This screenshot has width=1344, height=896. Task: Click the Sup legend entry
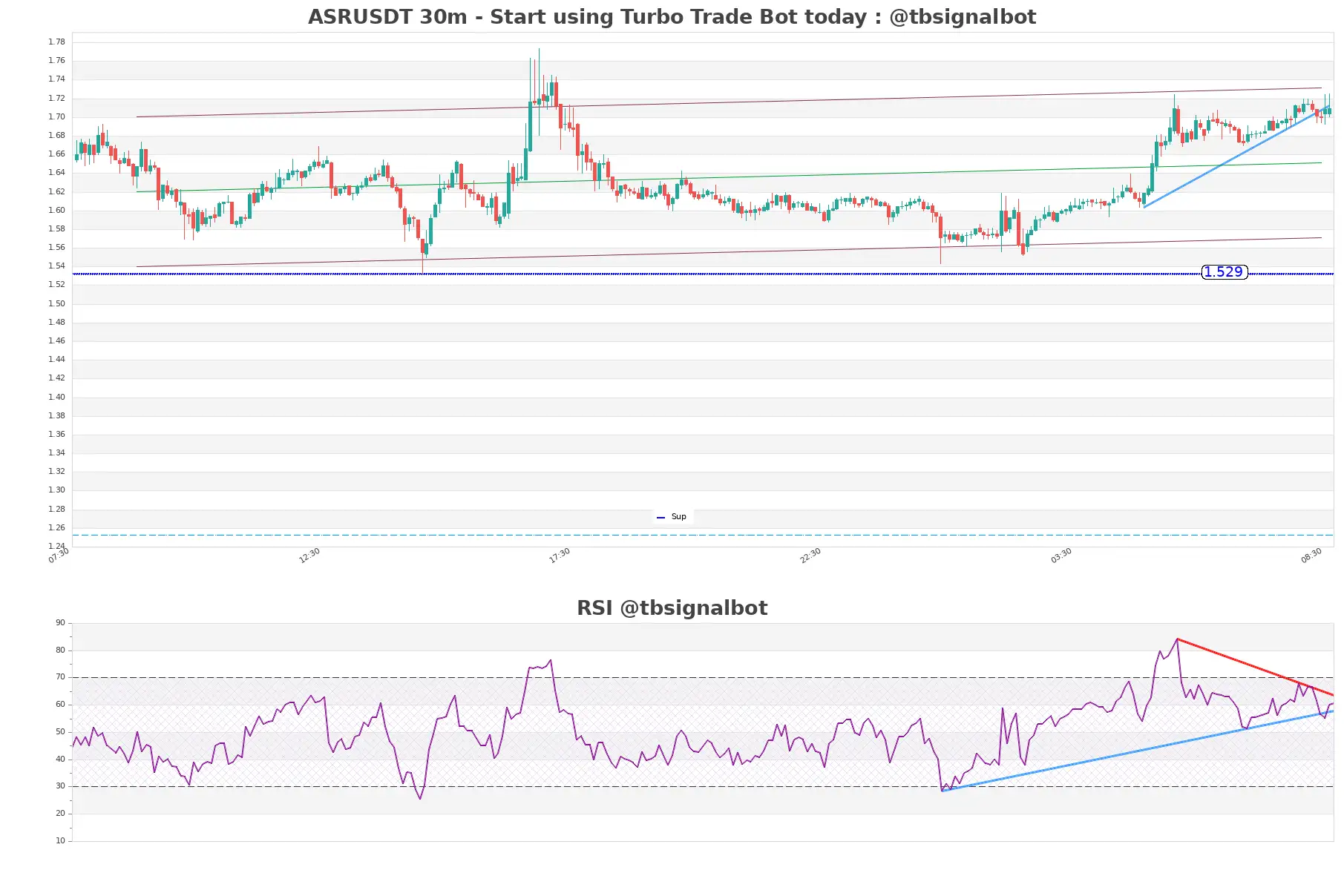point(672,517)
